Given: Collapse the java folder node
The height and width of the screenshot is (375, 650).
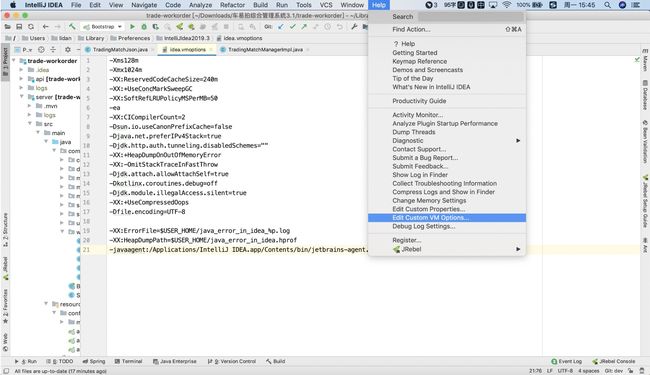Looking at the screenshot, I should pyautogui.click(x=46, y=142).
